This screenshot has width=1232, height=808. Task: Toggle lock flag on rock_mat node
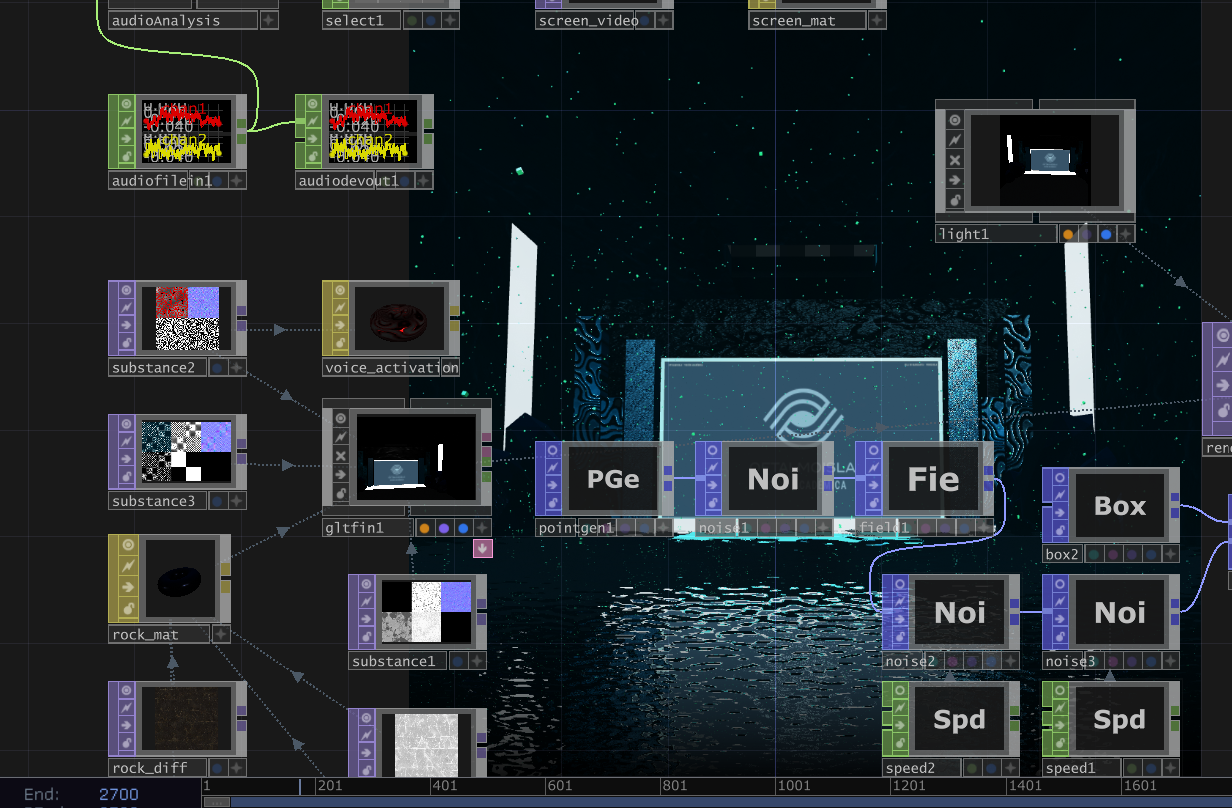coord(126,608)
